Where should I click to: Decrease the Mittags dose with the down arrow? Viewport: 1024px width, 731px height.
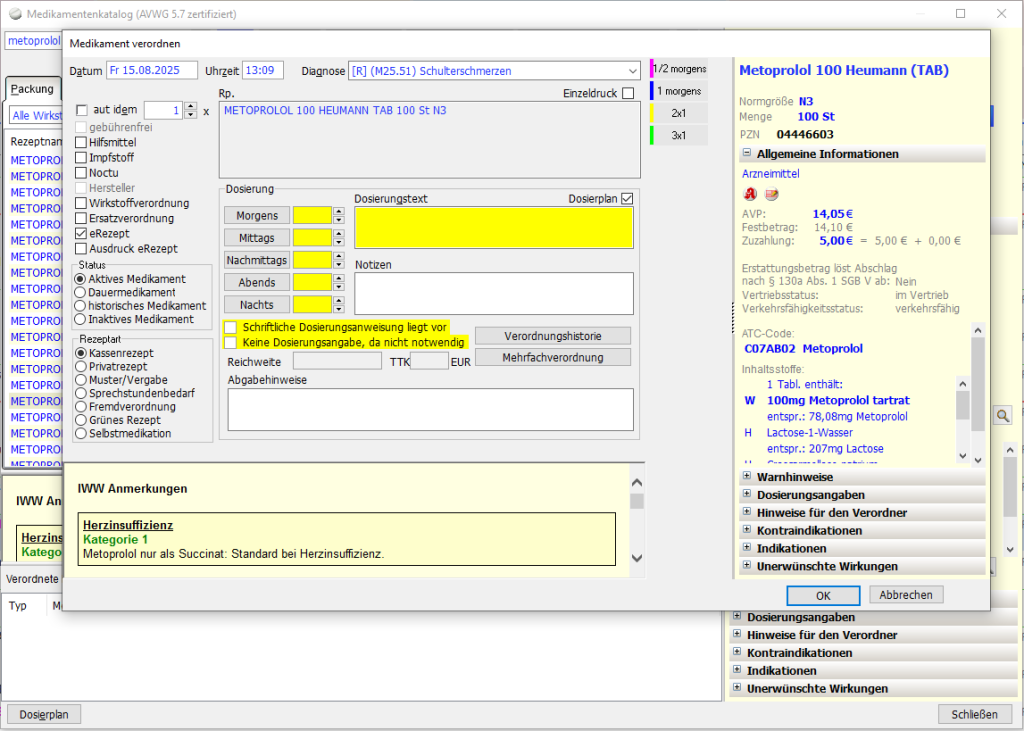pyautogui.click(x=338, y=242)
